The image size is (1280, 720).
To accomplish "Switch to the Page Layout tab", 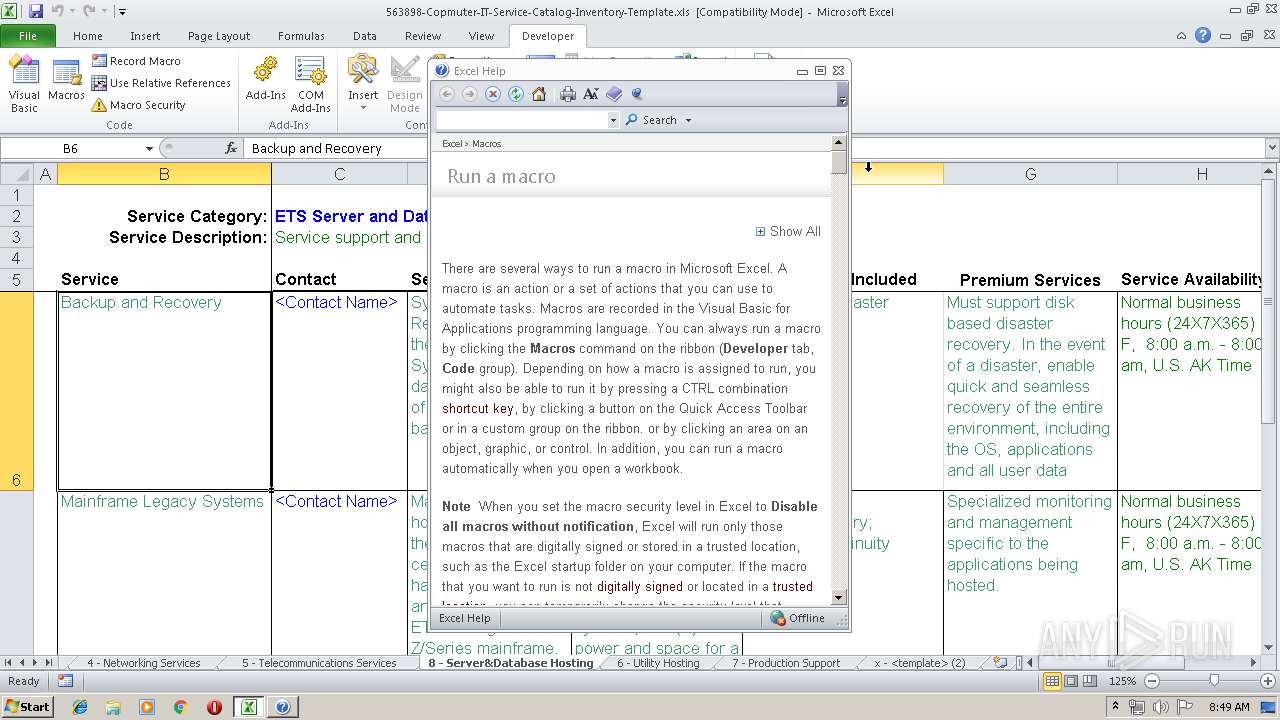I will (x=219, y=36).
